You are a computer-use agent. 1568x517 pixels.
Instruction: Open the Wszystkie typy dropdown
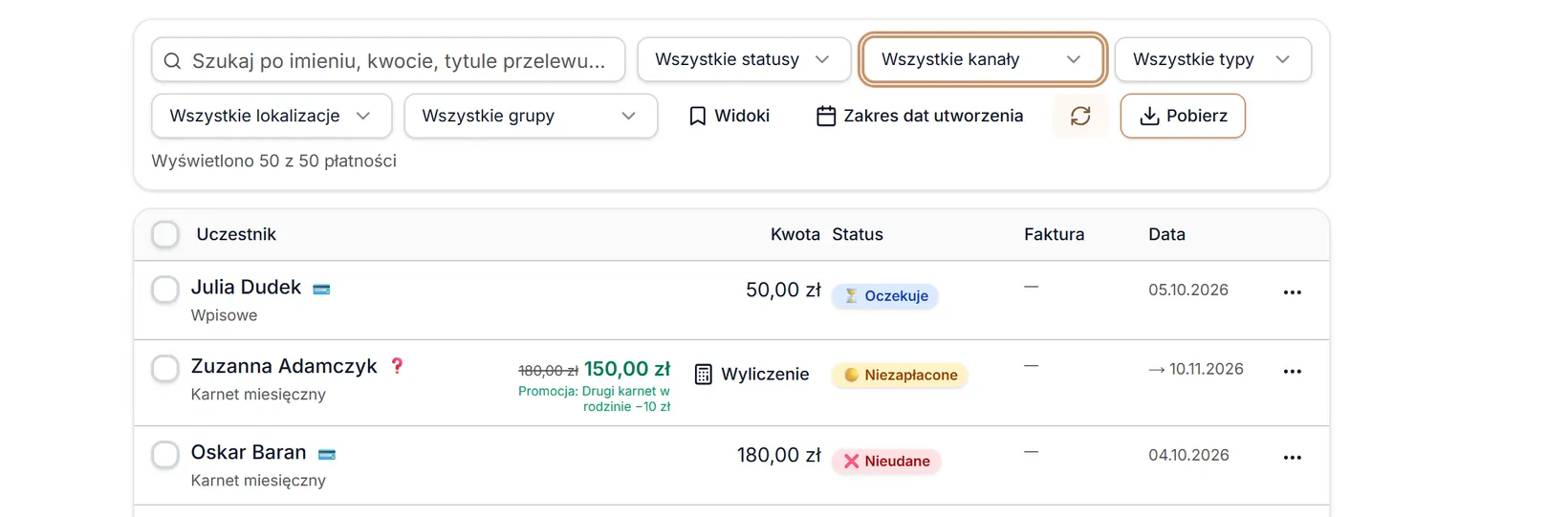coord(1213,59)
